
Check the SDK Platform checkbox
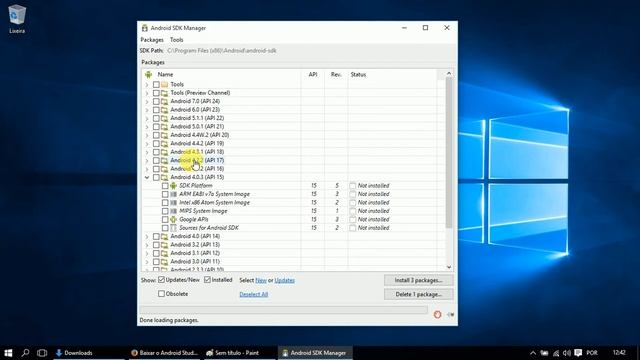click(165, 186)
